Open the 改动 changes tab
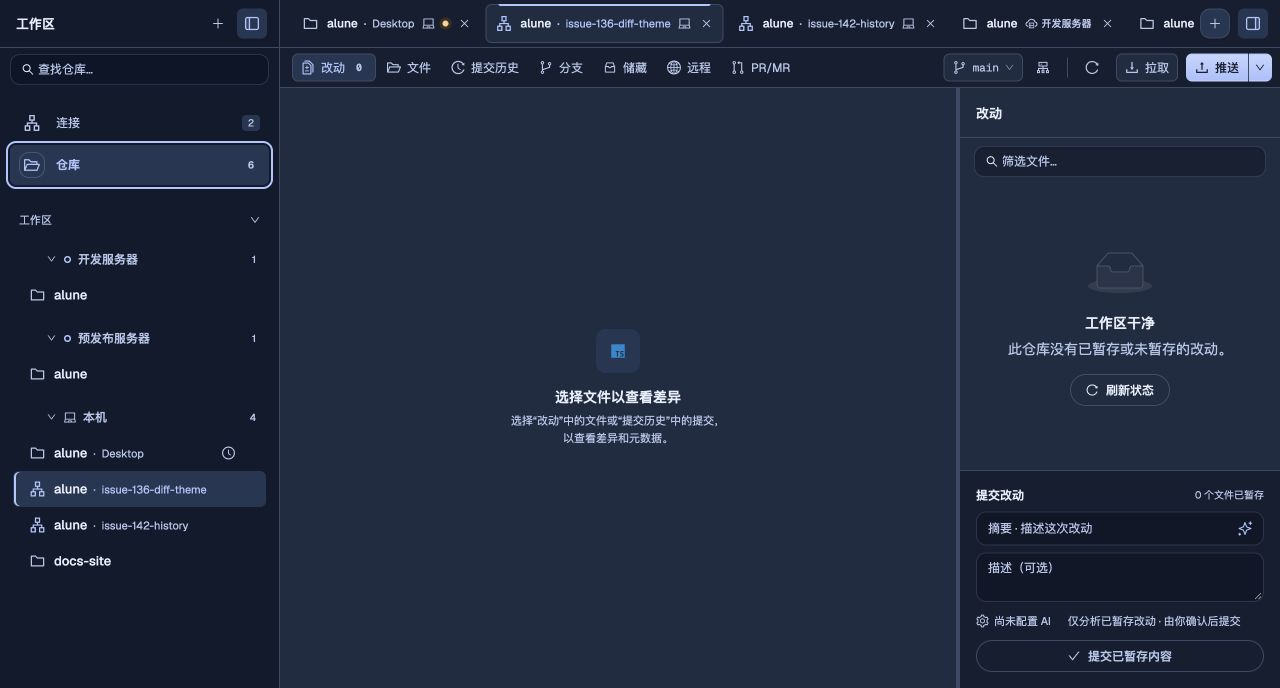This screenshot has width=1280, height=688. (x=334, y=68)
